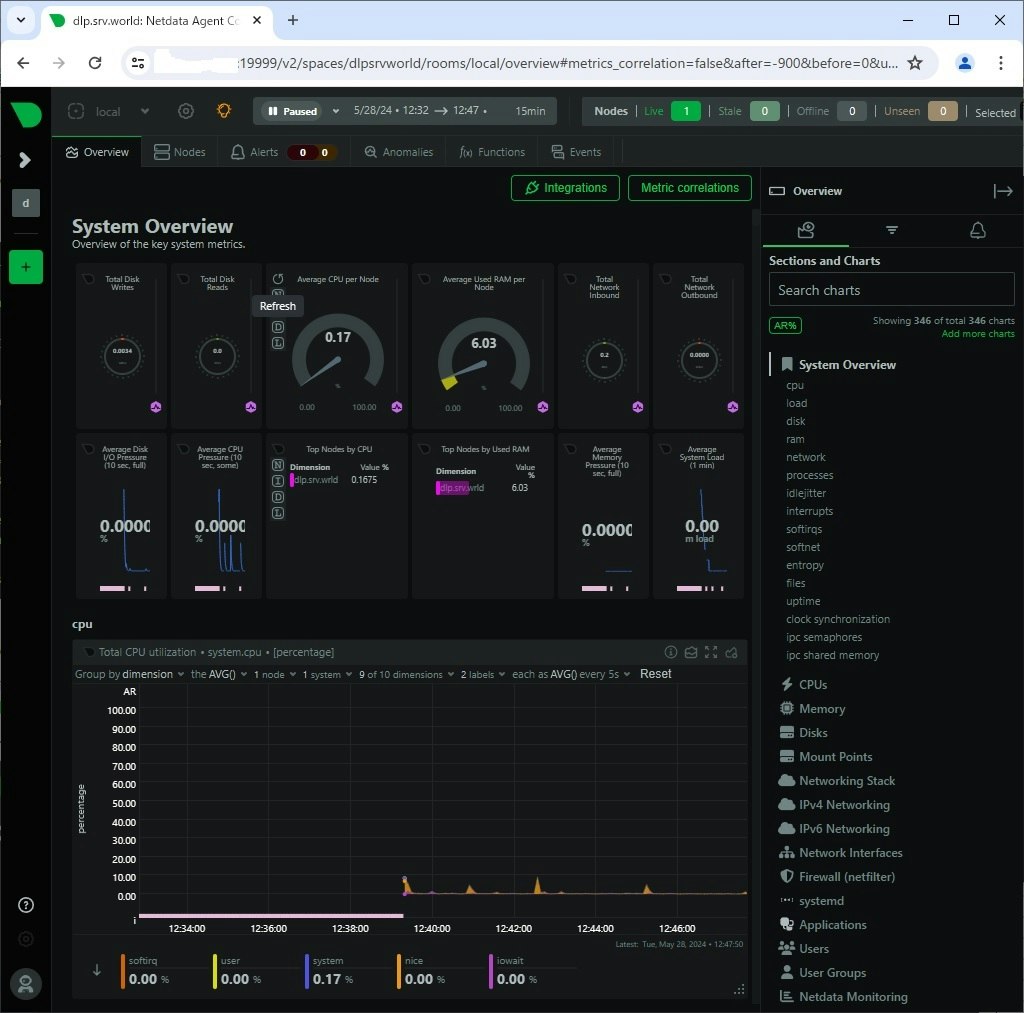Viewport: 1024px width, 1013px height.
Task: Select the charts section icon tab in sidebar
Action: [806, 230]
